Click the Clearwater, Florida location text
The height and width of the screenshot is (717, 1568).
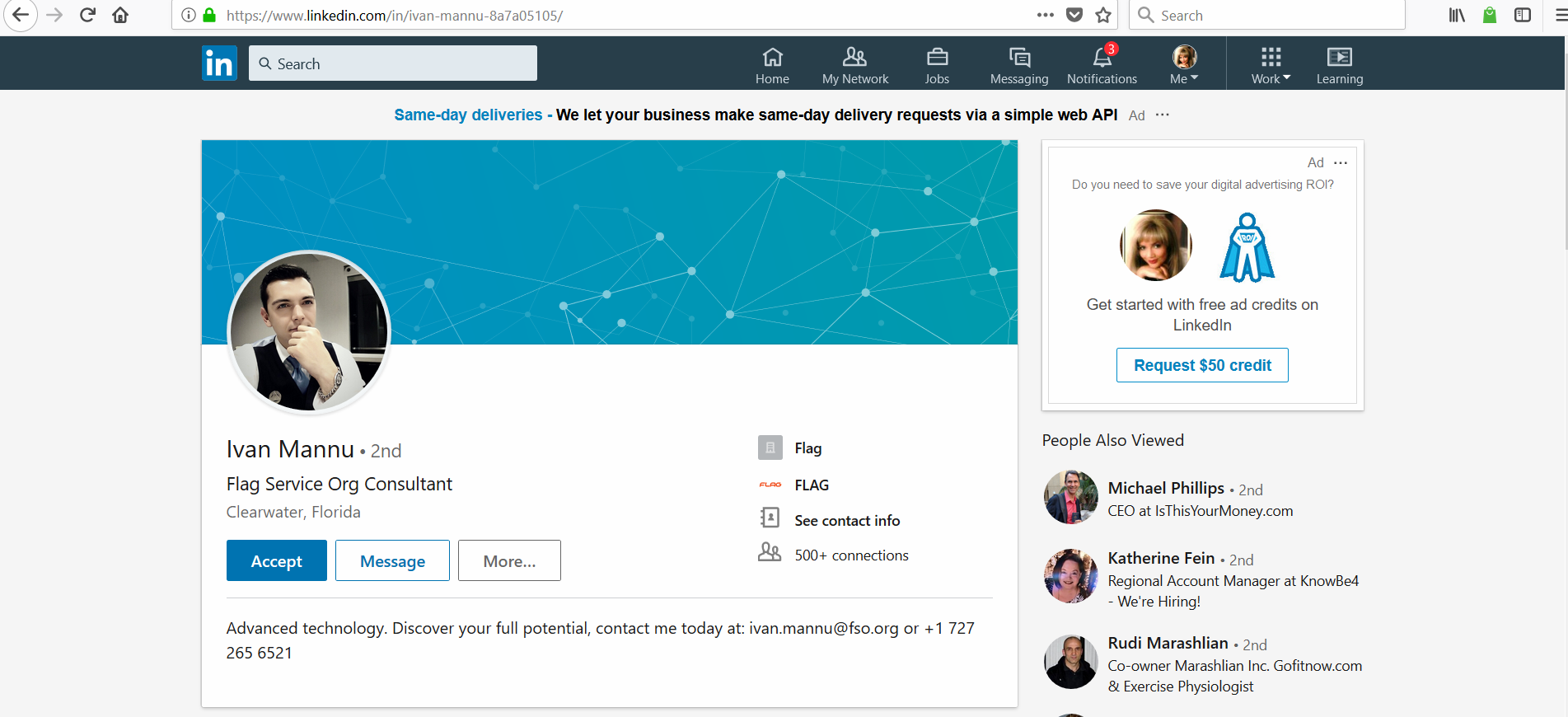coord(293,512)
